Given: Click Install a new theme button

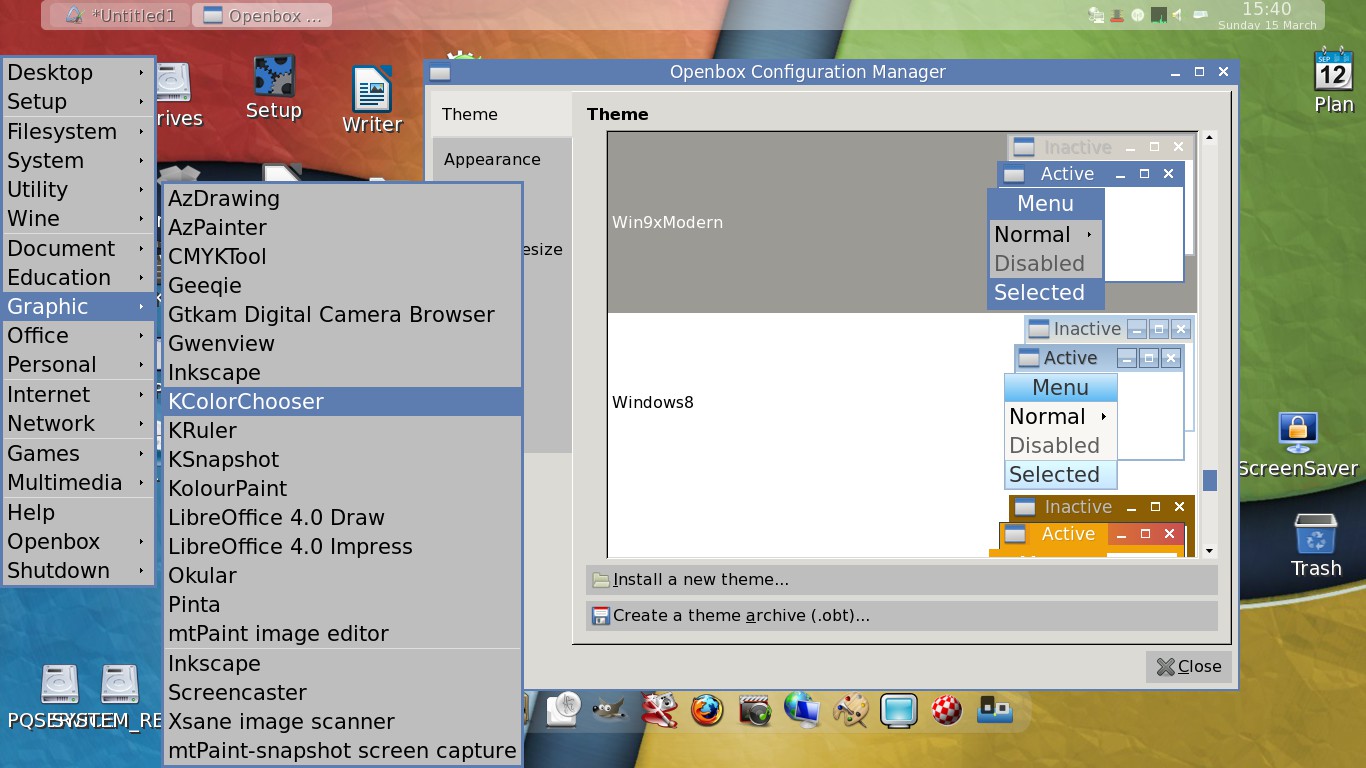Looking at the screenshot, I should 901,579.
